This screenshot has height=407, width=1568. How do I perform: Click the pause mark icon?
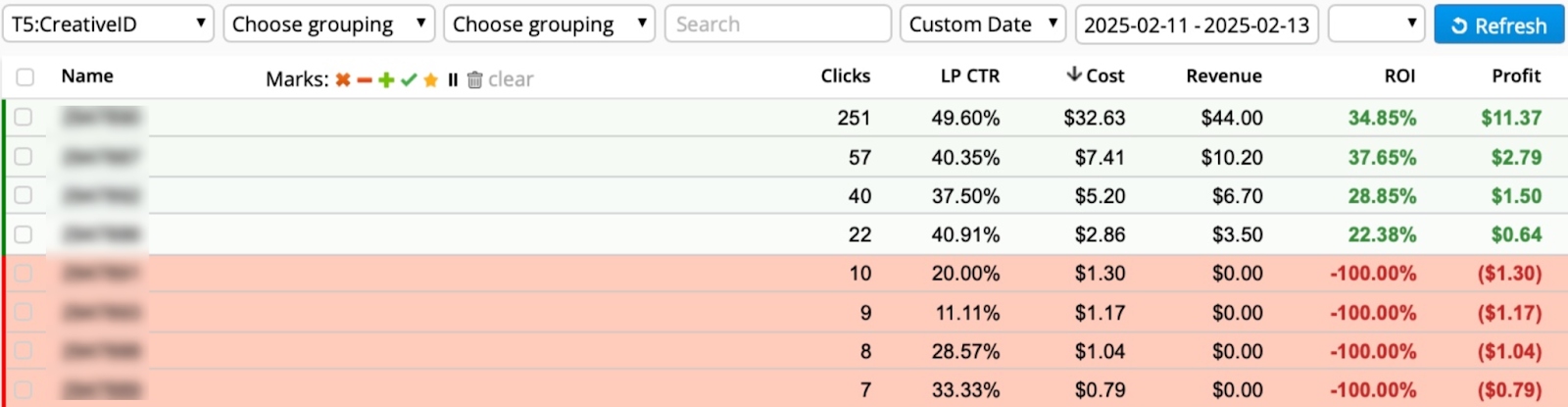coord(453,79)
